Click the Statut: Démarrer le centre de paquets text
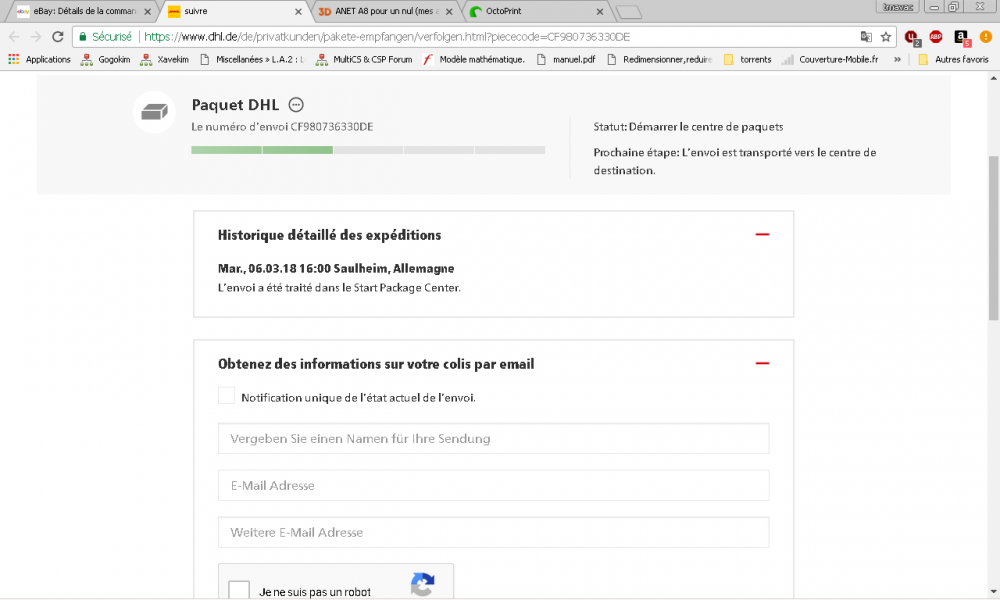The height and width of the screenshot is (600, 1000). click(x=688, y=127)
